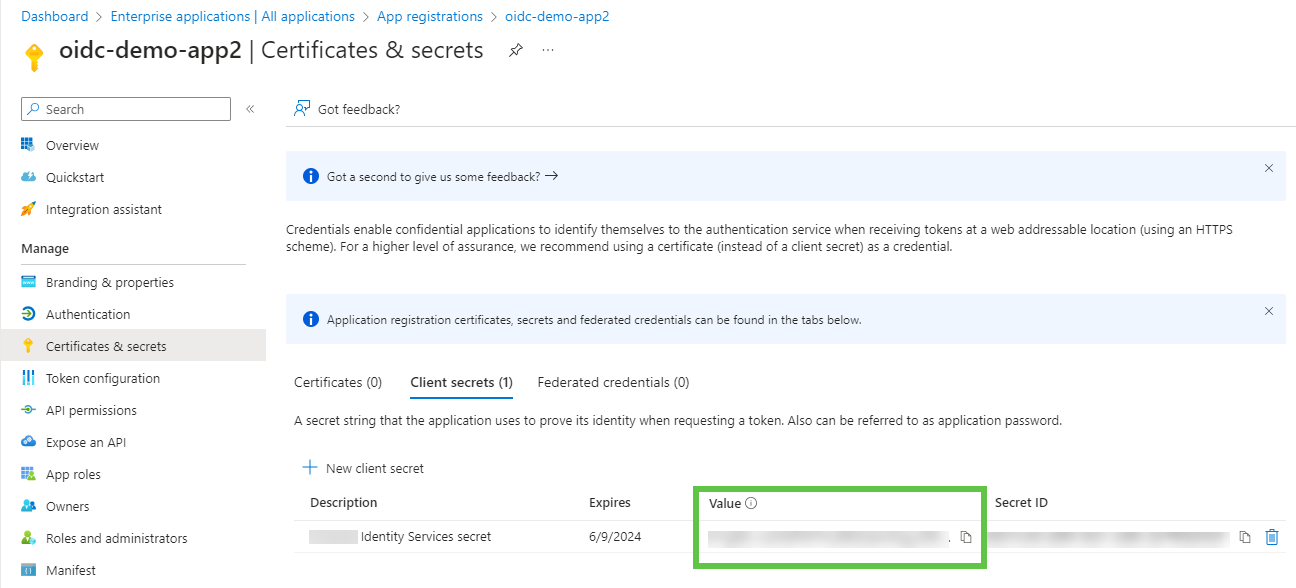Click the Owners people icon
This screenshot has width=1296, height=588.
(x=28, y=506)
